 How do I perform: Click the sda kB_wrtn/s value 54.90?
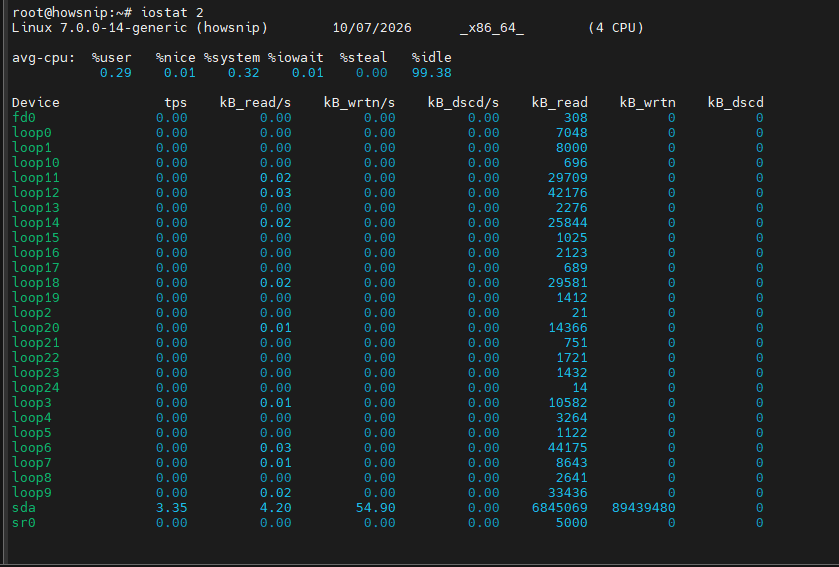[x=376, y=507]
